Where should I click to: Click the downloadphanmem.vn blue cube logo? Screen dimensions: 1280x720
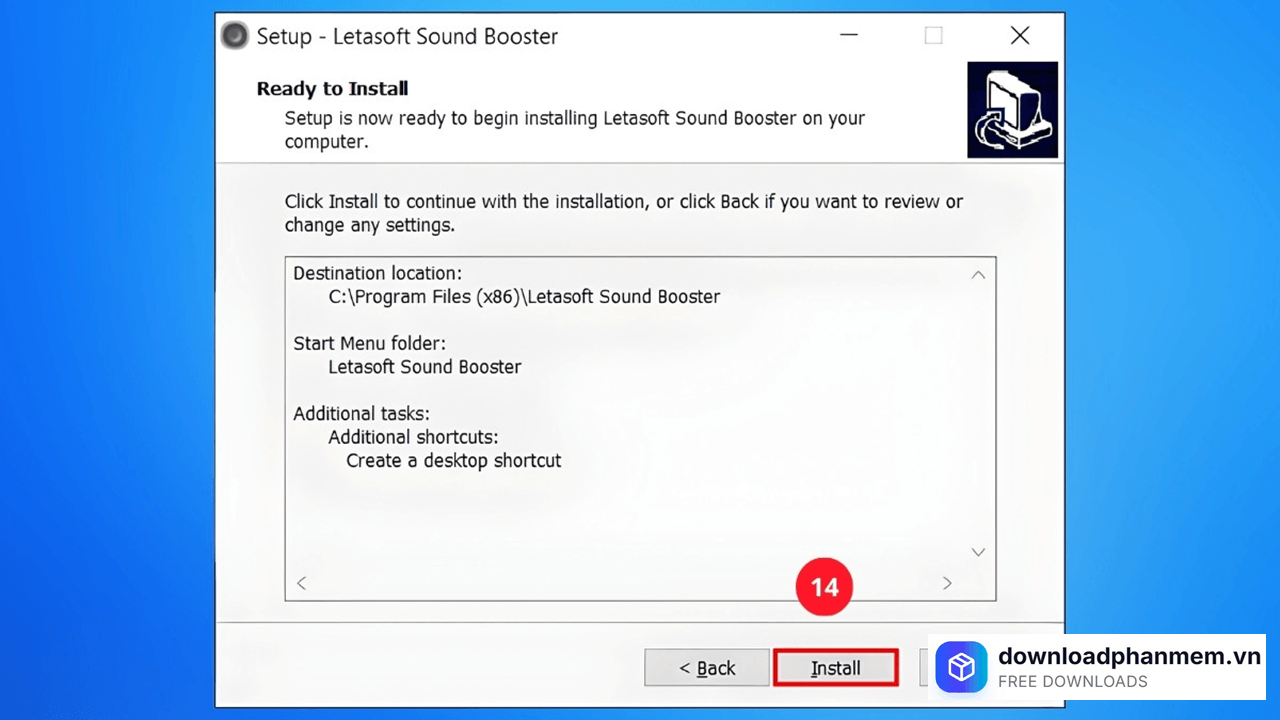(961, 666)
